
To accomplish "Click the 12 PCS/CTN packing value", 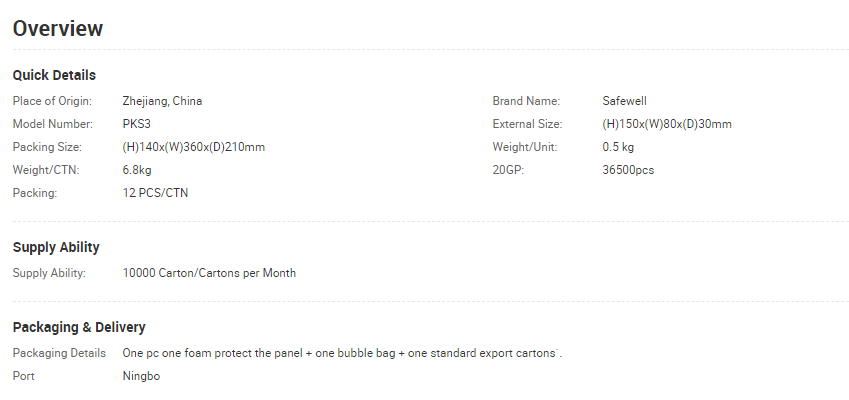I will click(155, 193).
